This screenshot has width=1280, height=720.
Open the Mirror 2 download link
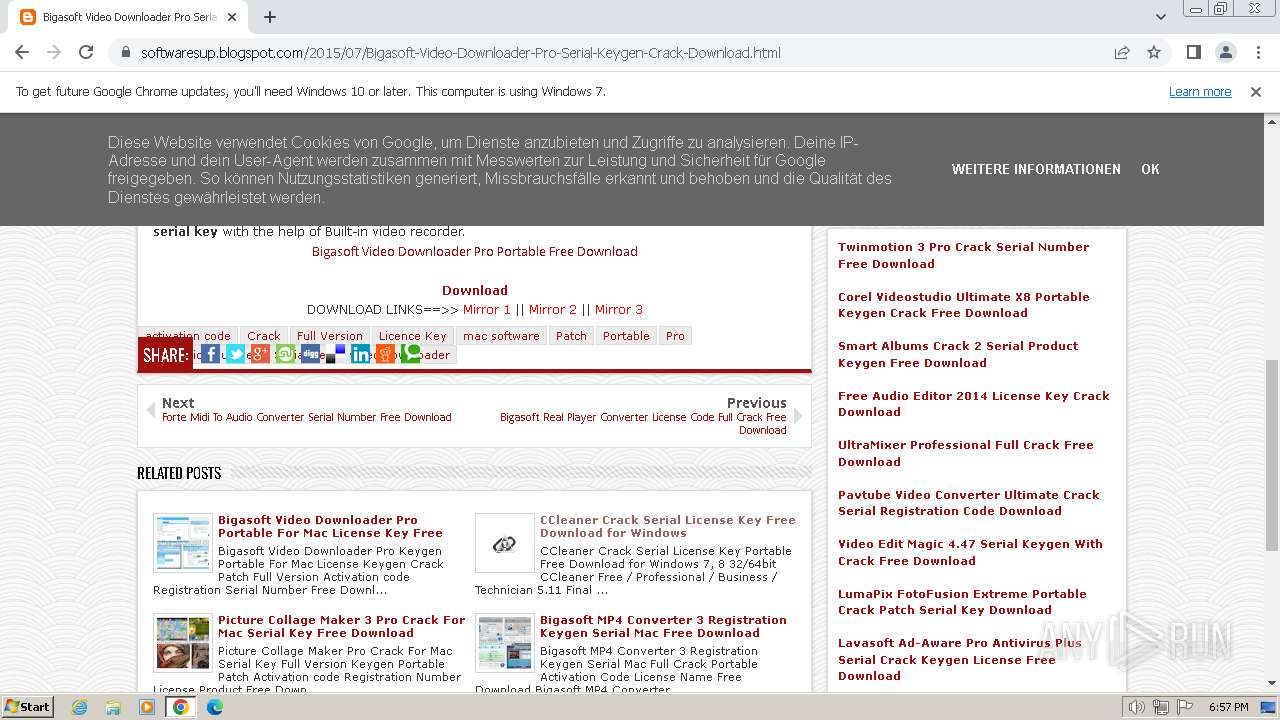(x=553, y=310)
